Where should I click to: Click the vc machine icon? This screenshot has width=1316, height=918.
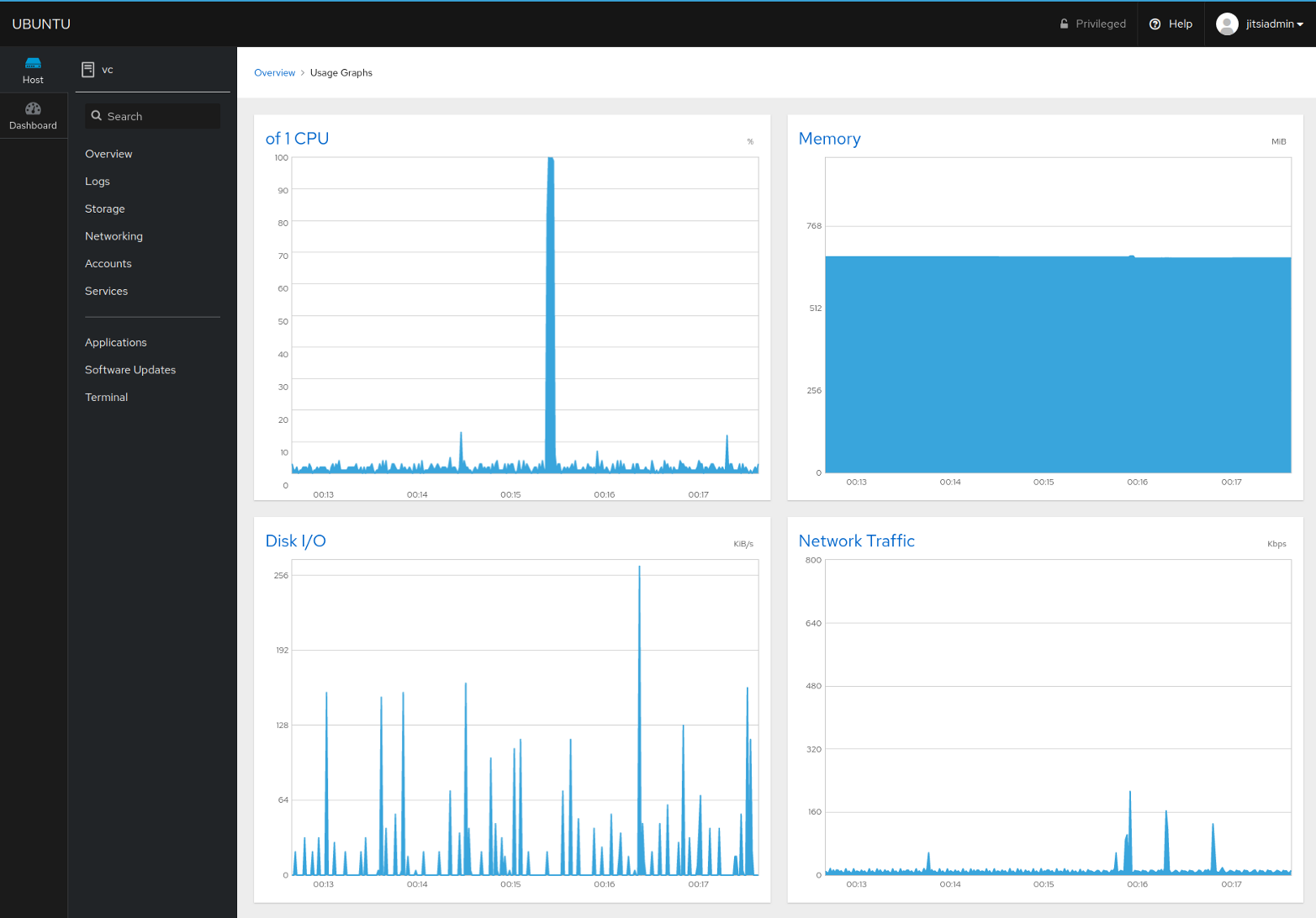pos(87,70)
